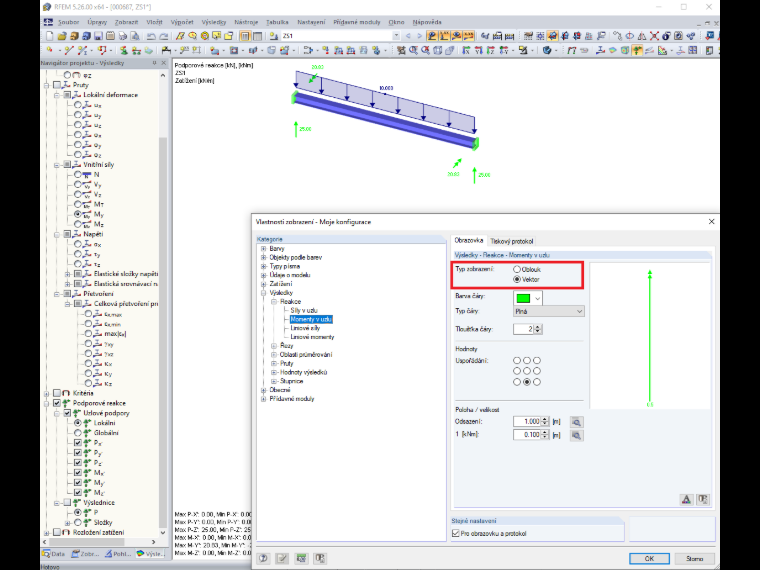Click the Open file folder icon

pyautogui.click(x=62, y=36)
